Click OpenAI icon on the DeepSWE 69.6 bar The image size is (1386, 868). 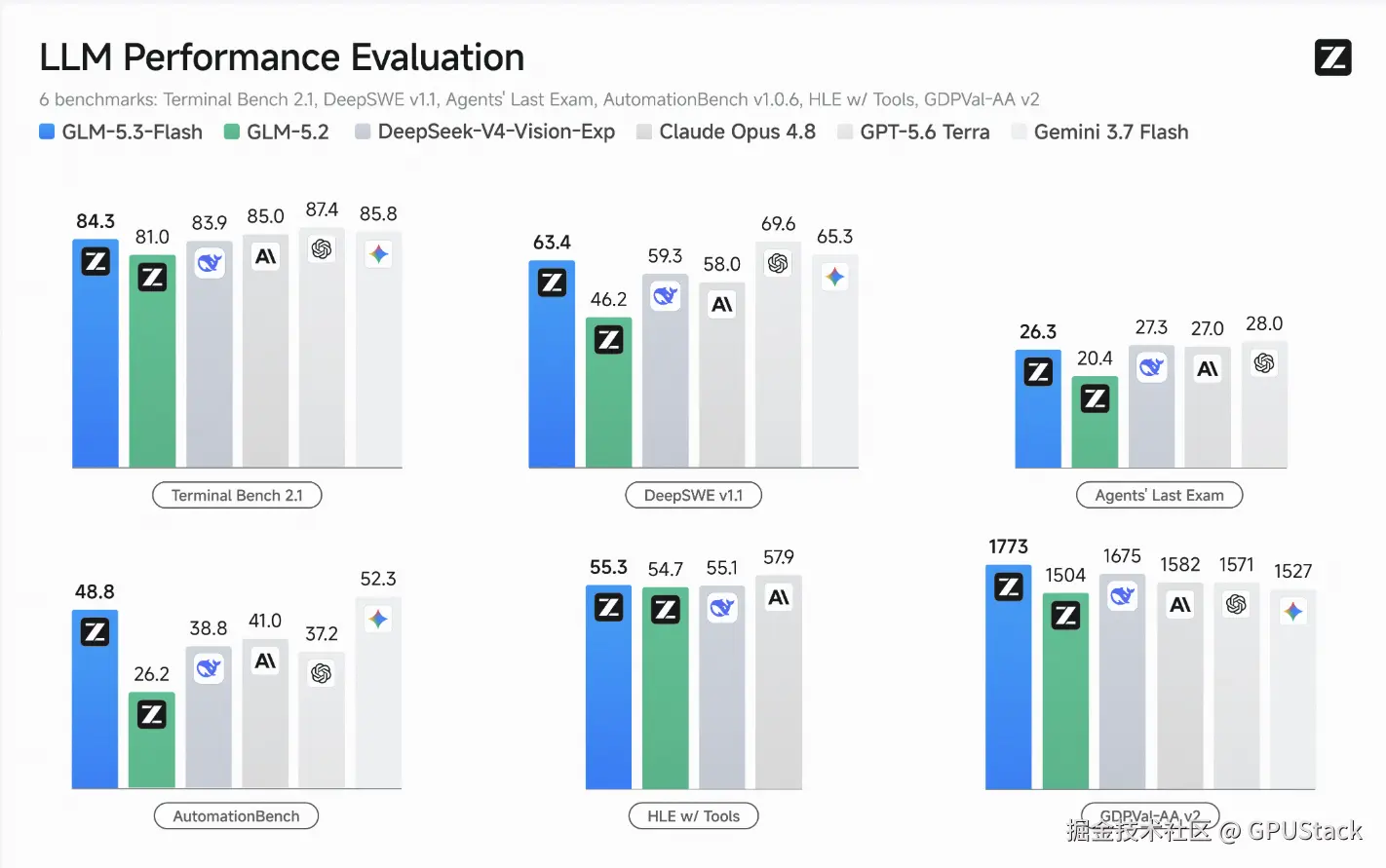[x=778, y=263]
